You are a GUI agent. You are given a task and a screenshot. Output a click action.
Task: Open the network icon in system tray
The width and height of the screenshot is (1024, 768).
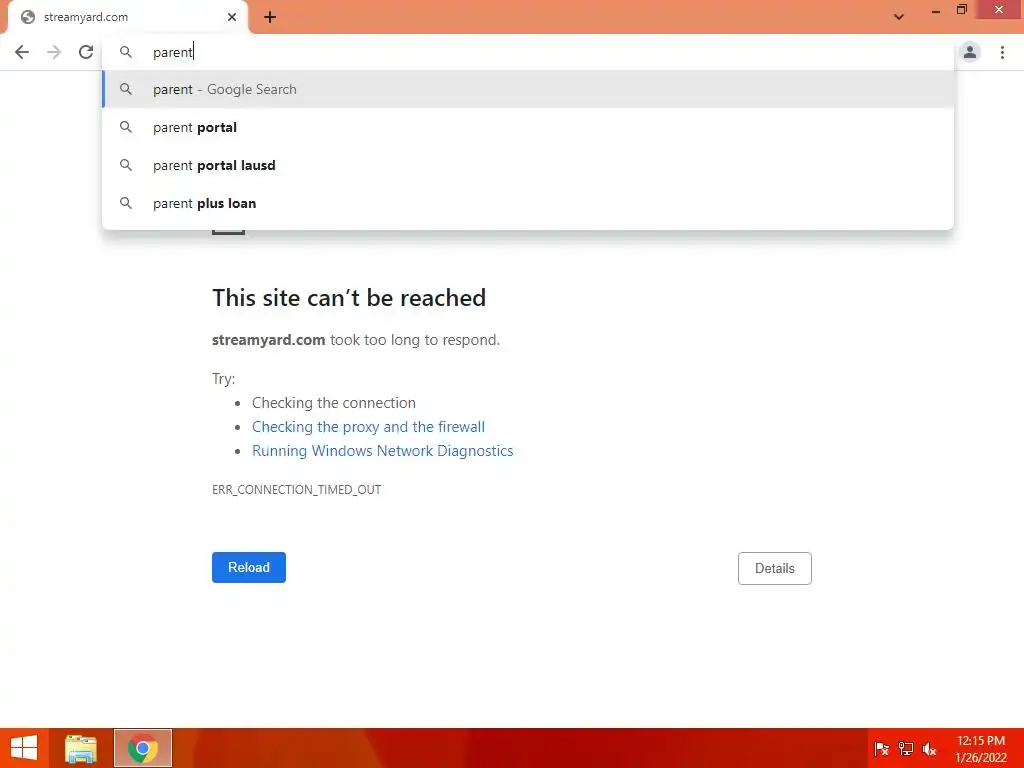pyautogui.click(x=906, y=749)
